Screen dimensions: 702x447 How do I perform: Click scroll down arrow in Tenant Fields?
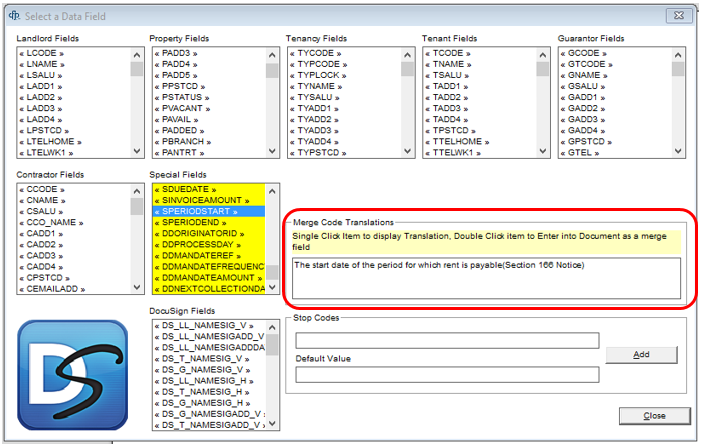pos(543,151)
